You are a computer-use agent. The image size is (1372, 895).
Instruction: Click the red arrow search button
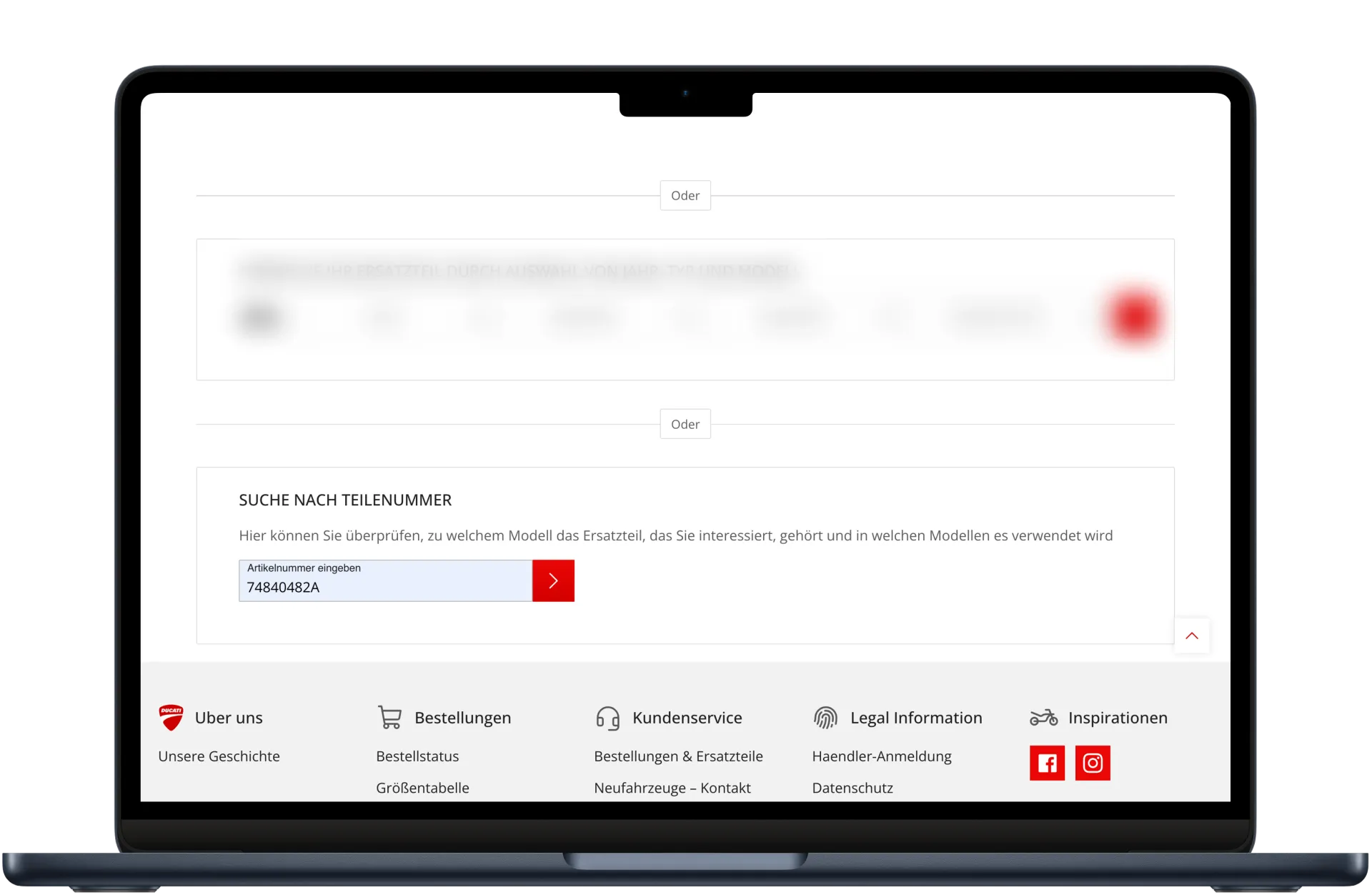tap(553, 580)
